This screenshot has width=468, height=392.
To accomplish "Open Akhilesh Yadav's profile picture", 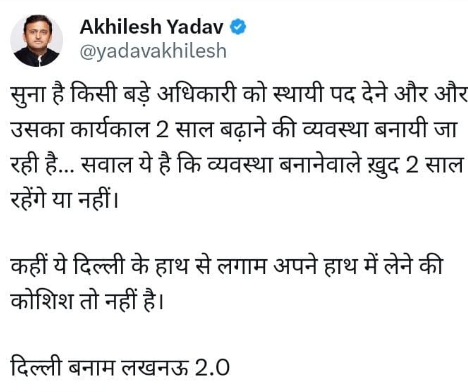I will coord(37,40).
